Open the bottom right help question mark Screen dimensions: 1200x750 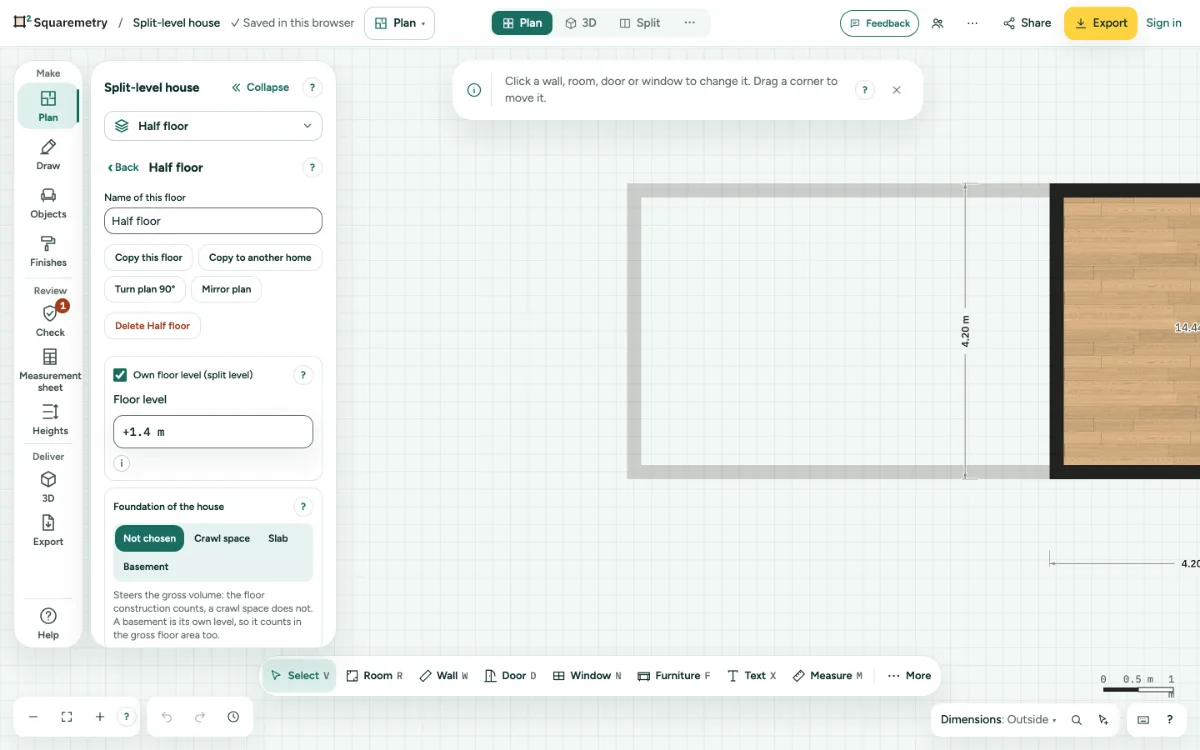pyautogui.click(x=1170, y=720)
